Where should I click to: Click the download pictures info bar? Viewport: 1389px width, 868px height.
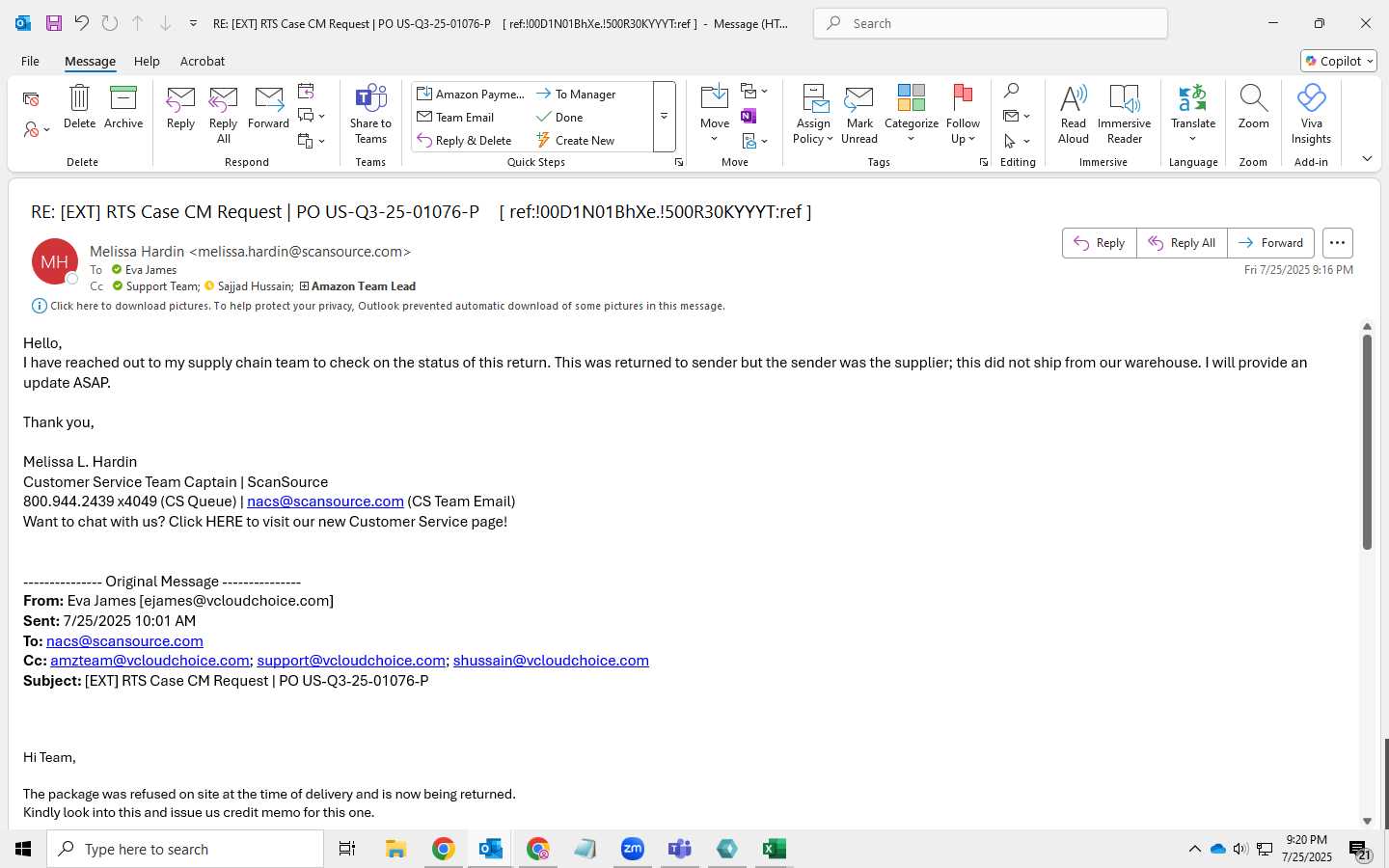378,306
